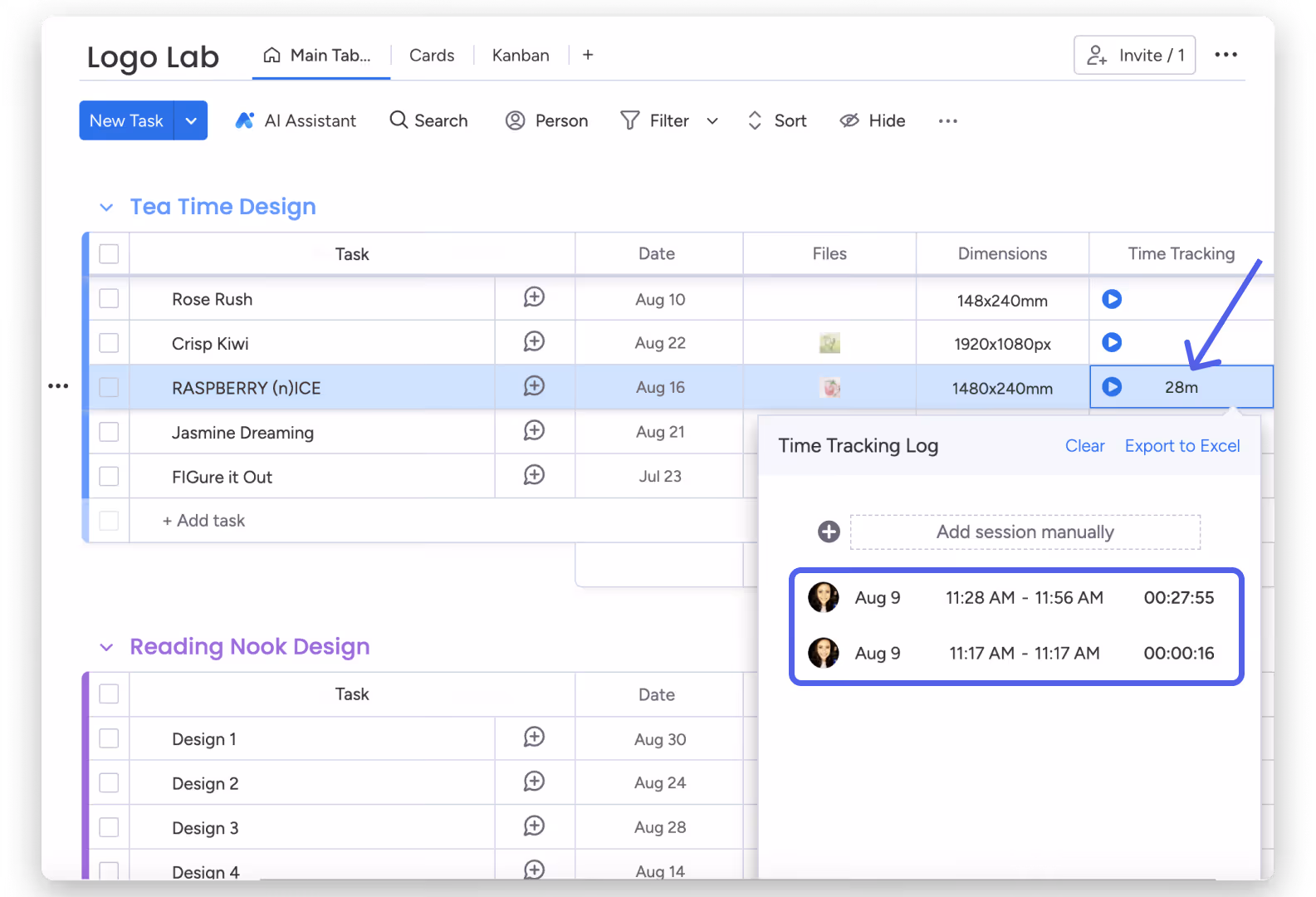Screen dimensions: 1316x897
Task: Start timer for RASPBERRY (n)ICE
Action: tap(1112, 387)
